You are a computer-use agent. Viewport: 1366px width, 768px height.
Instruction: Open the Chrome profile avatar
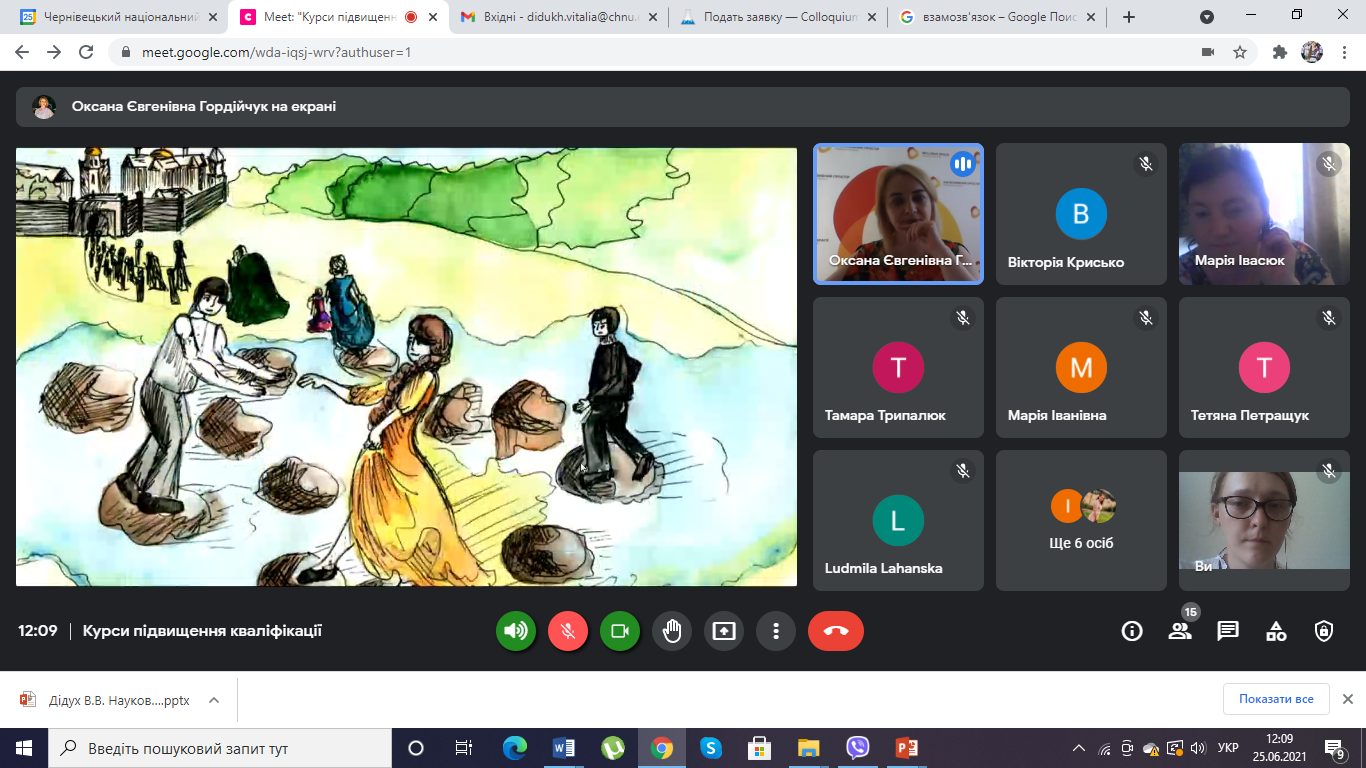pos(1312,52)
